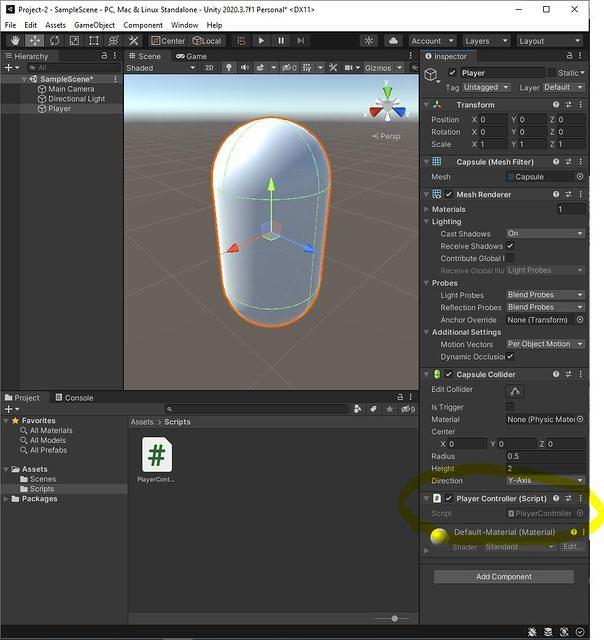This screenshot has width=604, height=640.
Task: Pause the game playback
Action: [281, 41]
